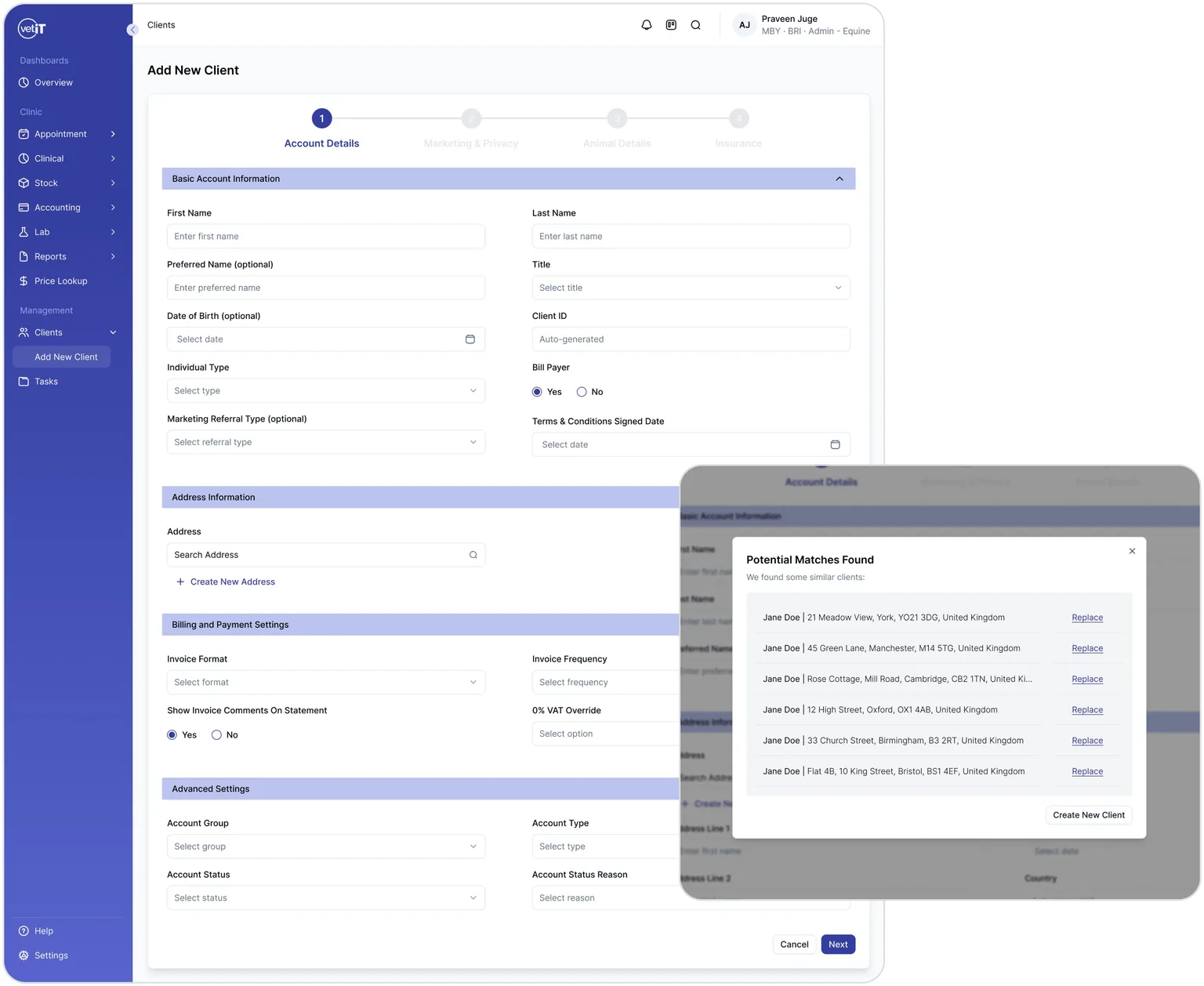
Task: Select Yes for Show Invoice Comments
Action: pos(172,735)
